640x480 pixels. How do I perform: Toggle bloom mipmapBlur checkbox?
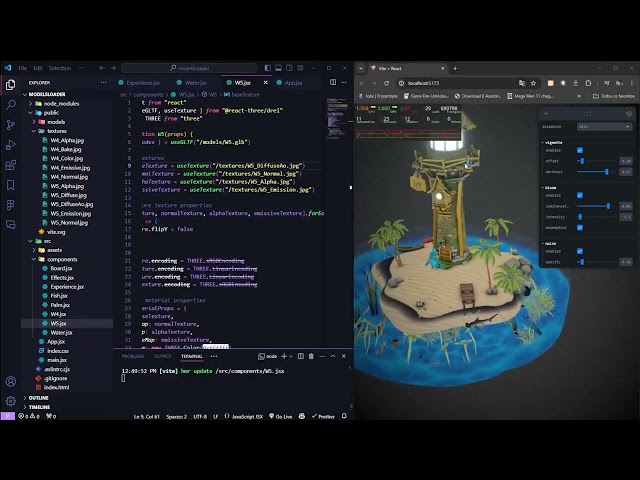click(580, 227)
